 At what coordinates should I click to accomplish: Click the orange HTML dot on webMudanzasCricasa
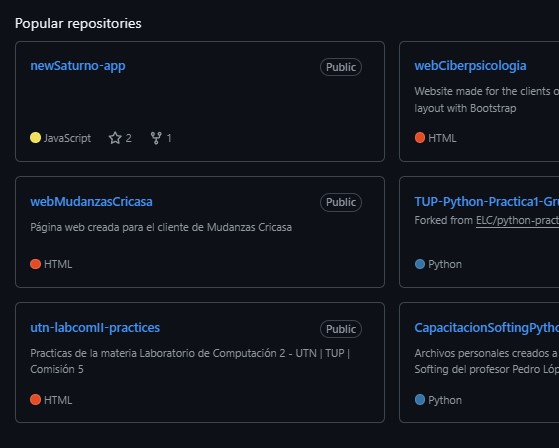coord(35,264)
